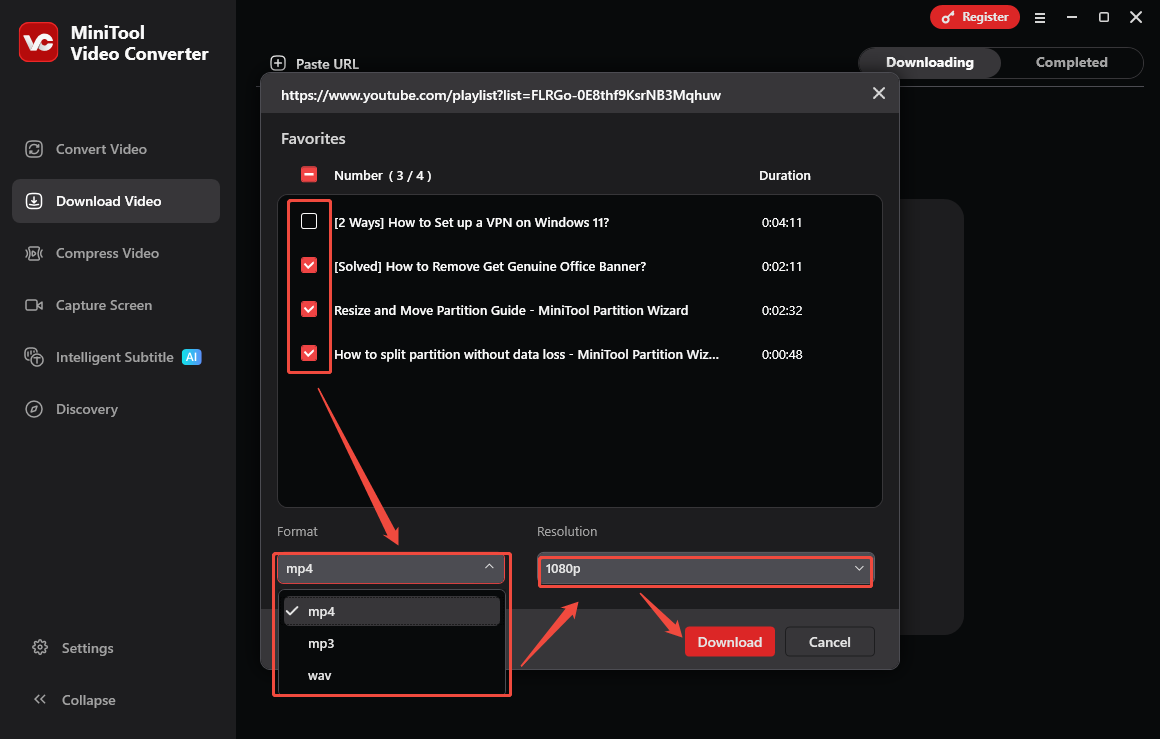Switch to the Completed tab

(x=1071, y=62)
